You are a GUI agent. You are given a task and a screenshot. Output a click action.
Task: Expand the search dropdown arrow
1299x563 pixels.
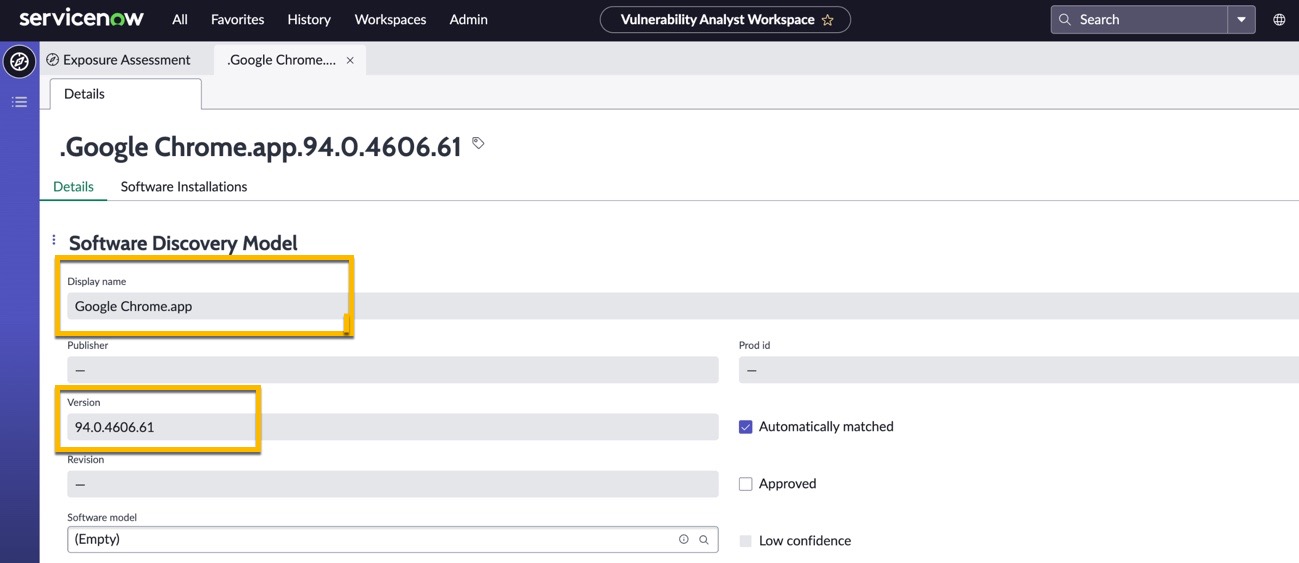(1242, 20)
